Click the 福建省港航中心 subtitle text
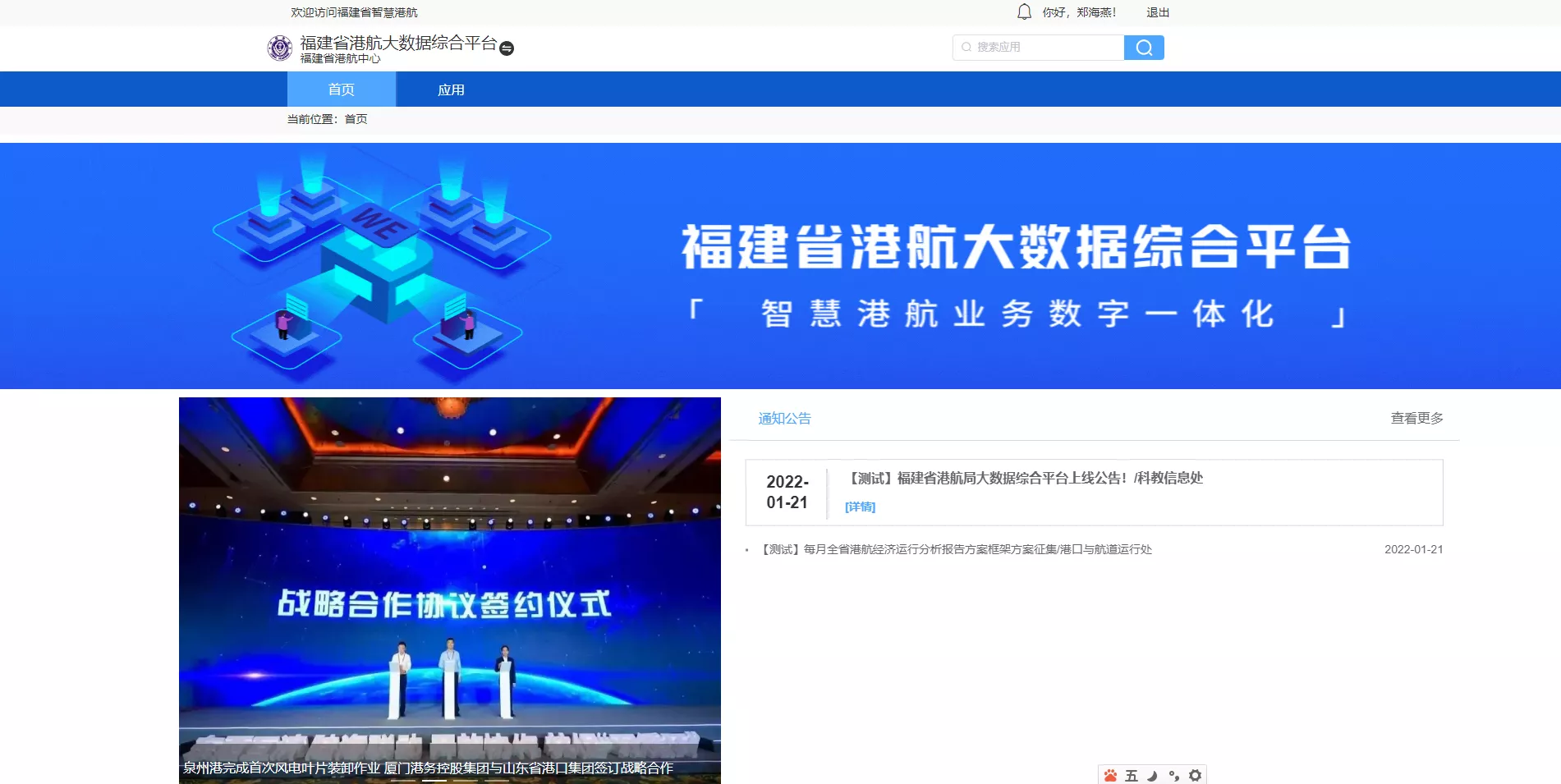Image resolution: width=1561 pixels, height=784 pixels. click(340, 58)
